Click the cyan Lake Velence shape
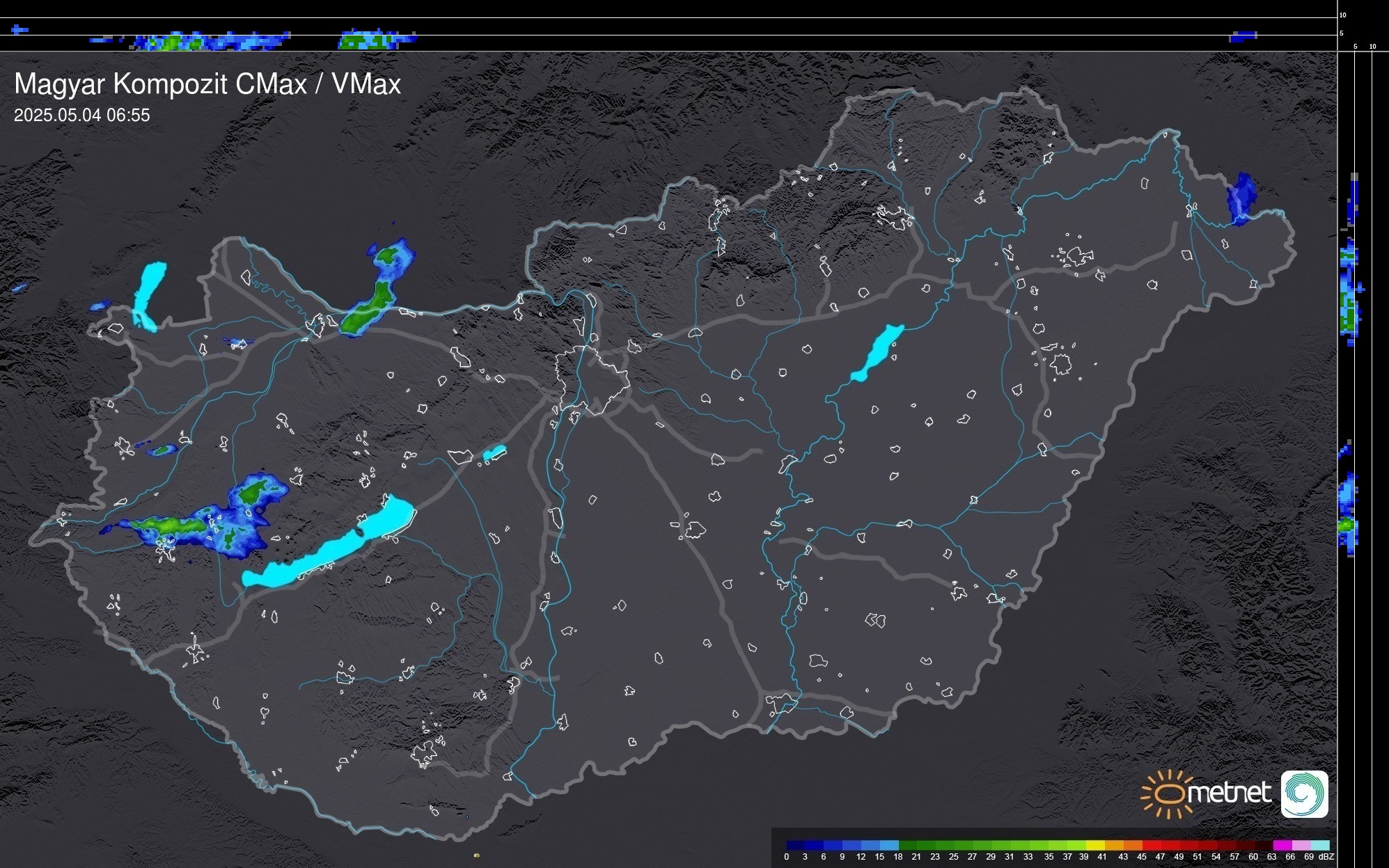Viewport: 1389px width, 868px height. click(x=494, y=453)
